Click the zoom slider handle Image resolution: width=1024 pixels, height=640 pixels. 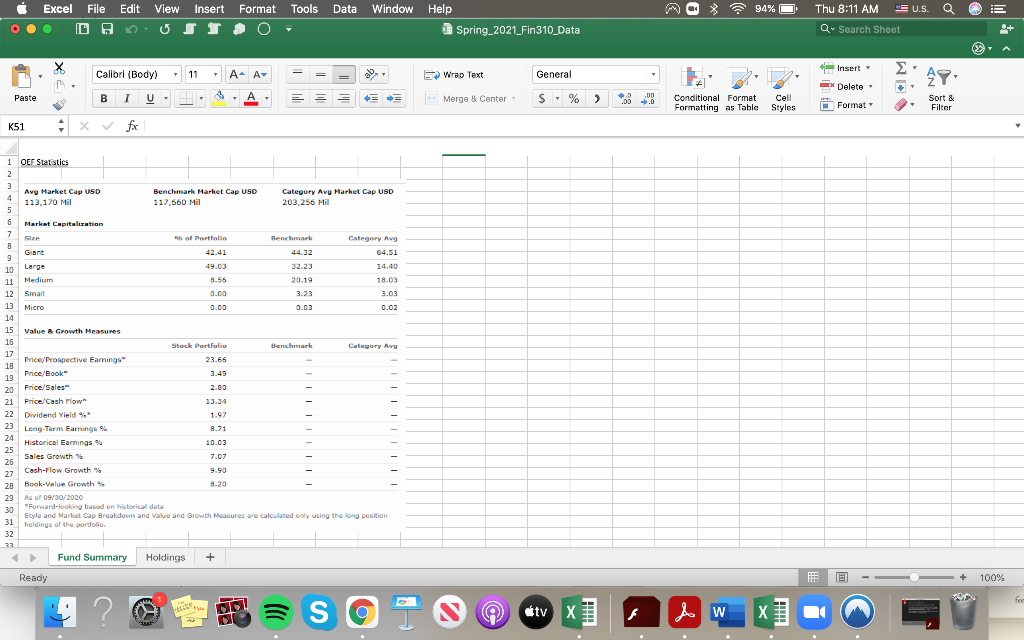912,578
